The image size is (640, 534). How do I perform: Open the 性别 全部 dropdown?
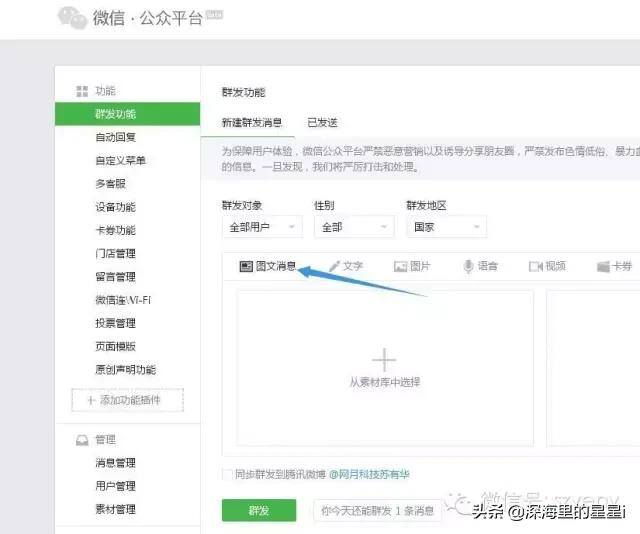[x=354, y=227]
